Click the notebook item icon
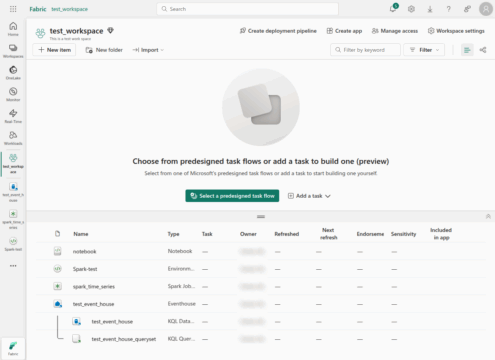This screenshot has width=495, height=360. tap(57, 251)
